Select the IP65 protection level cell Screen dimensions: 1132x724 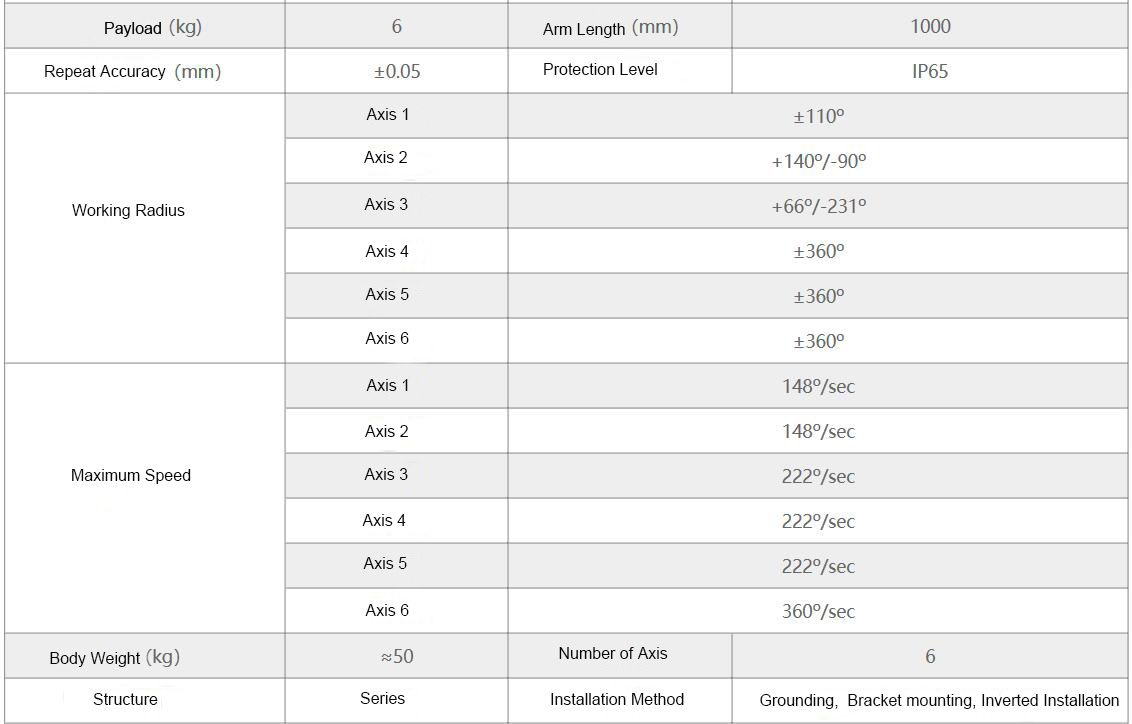click(930, 71)
